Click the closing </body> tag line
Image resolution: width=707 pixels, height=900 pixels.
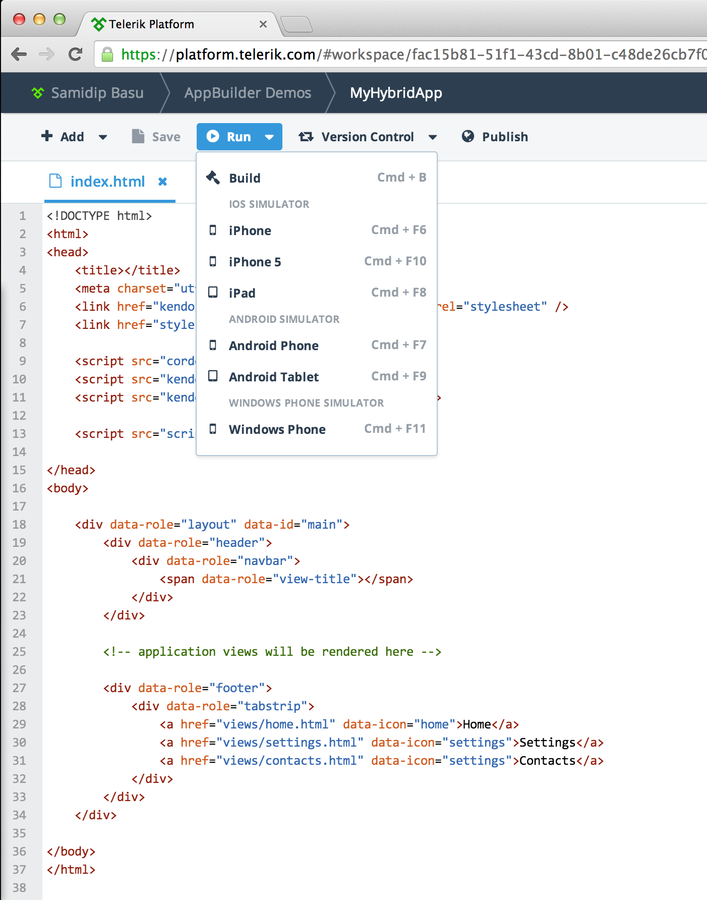(x=71, y=851)
